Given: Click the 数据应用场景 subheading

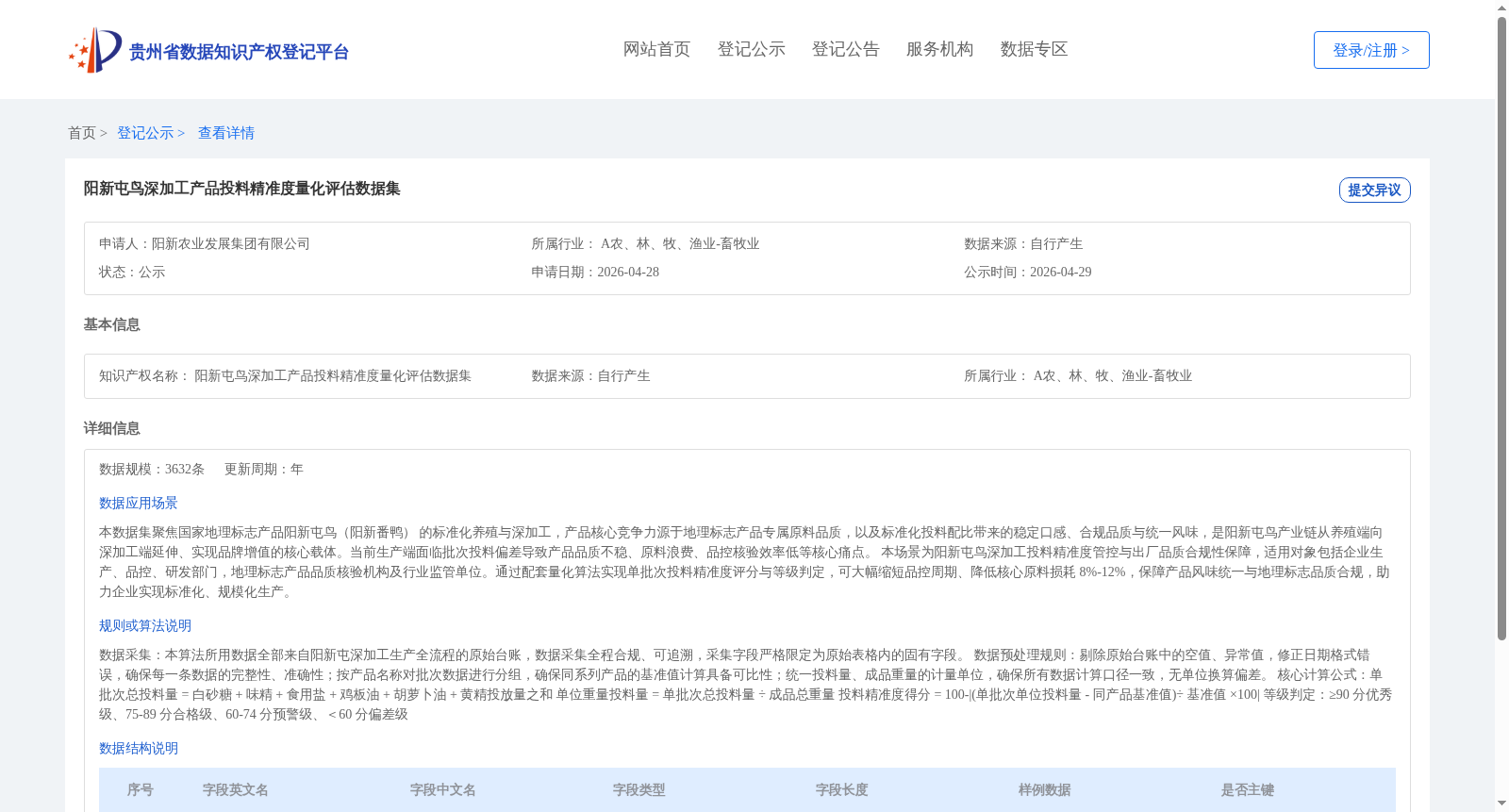Looking at the screenshot, I should 139,503.
